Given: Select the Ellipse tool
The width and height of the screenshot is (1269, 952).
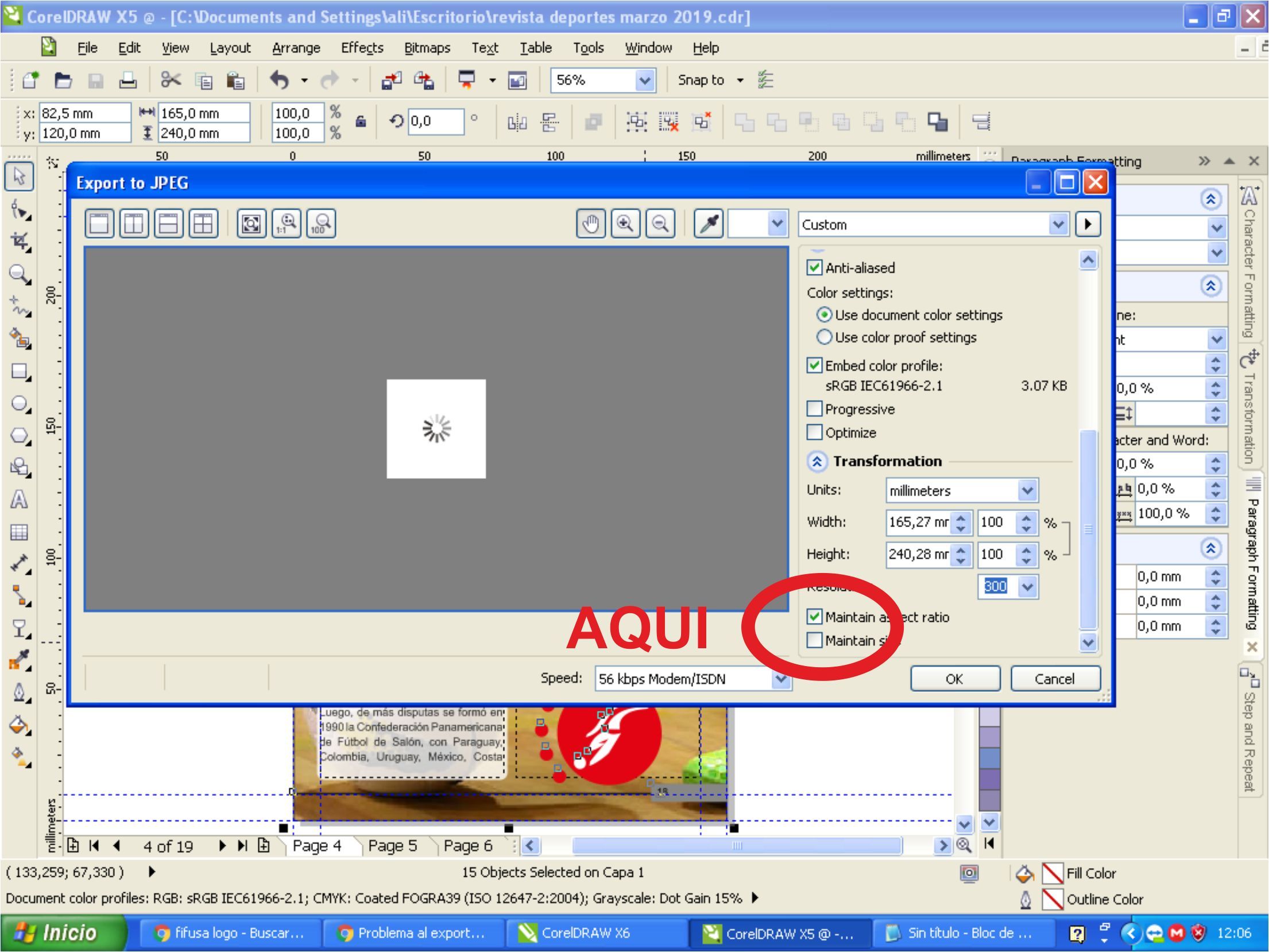Looking at the screenshot, I should (x=20, y=404).
